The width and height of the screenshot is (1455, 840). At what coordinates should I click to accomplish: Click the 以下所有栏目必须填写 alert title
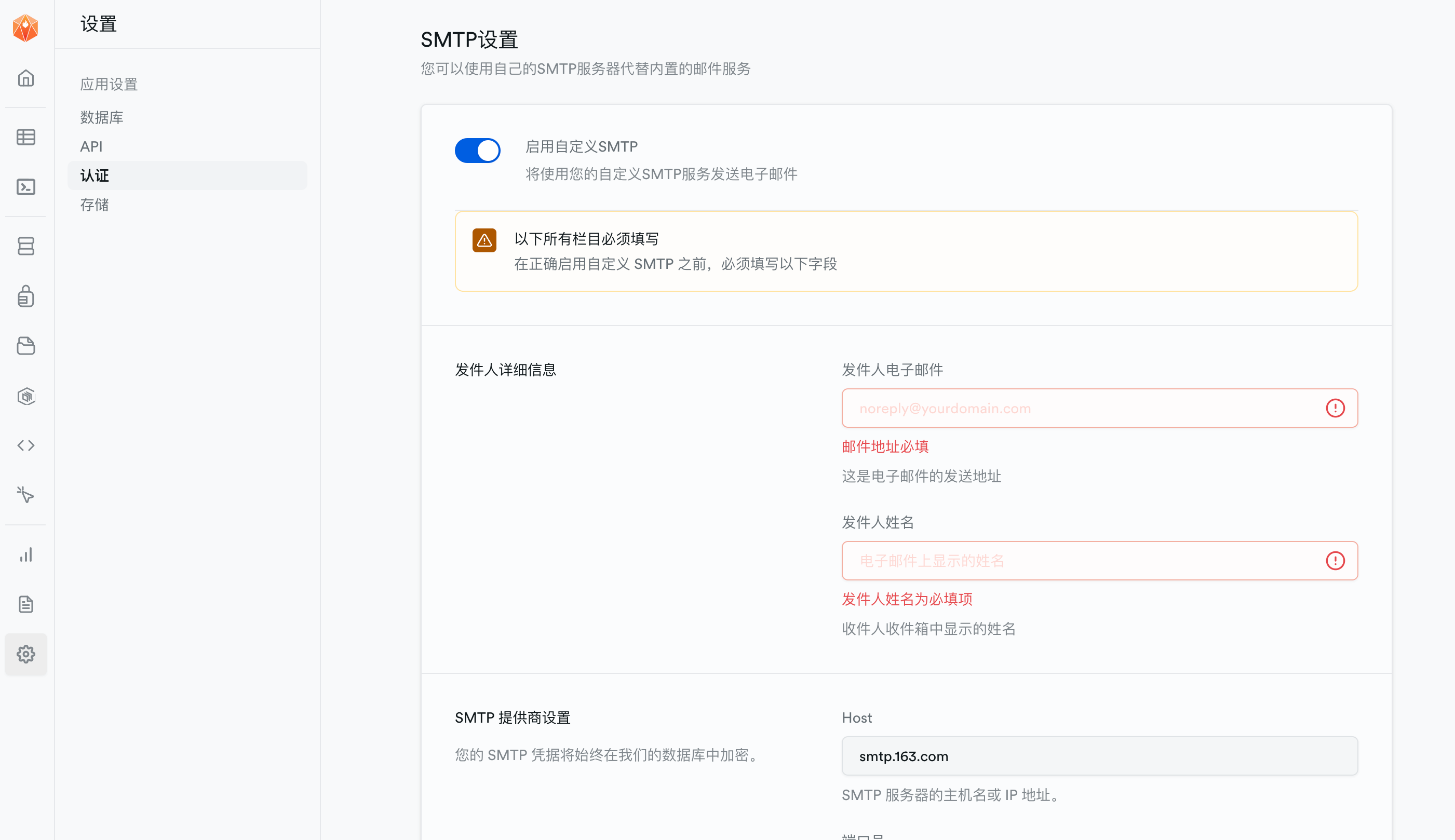(x=586, y=239)
